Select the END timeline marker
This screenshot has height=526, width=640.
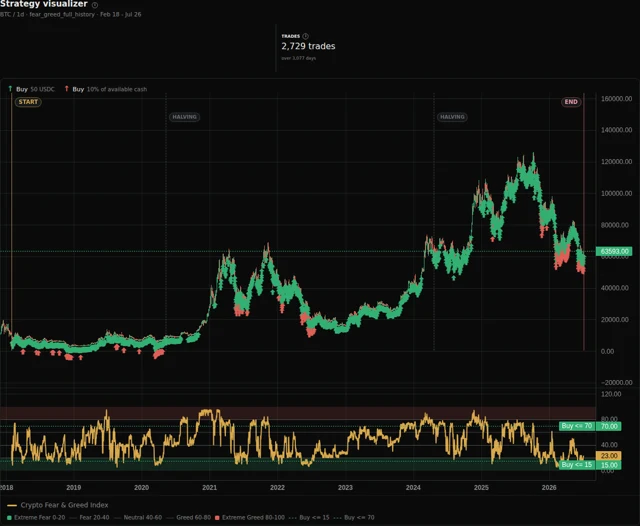(x=571, y=102)
